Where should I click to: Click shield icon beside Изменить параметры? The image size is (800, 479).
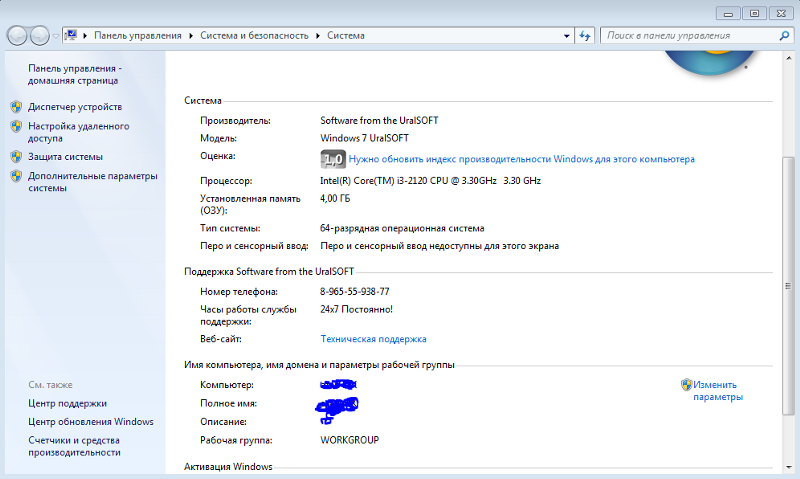[686, 385]
